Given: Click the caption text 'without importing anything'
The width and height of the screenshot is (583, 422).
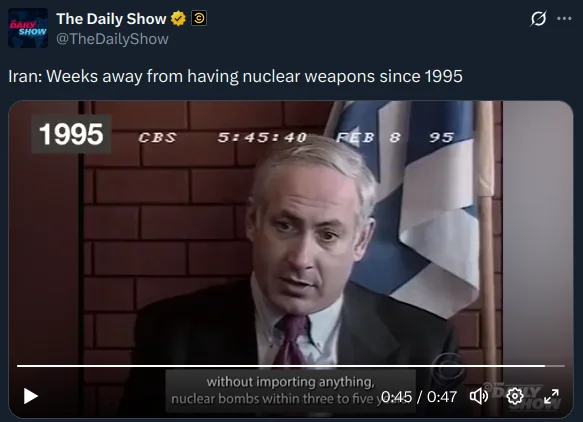Looking at the screenshot, I should 290,382.
